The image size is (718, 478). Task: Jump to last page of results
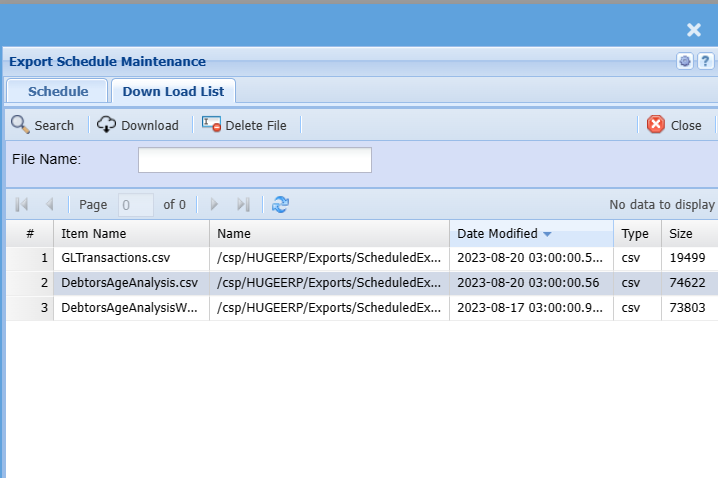[243, 204]
